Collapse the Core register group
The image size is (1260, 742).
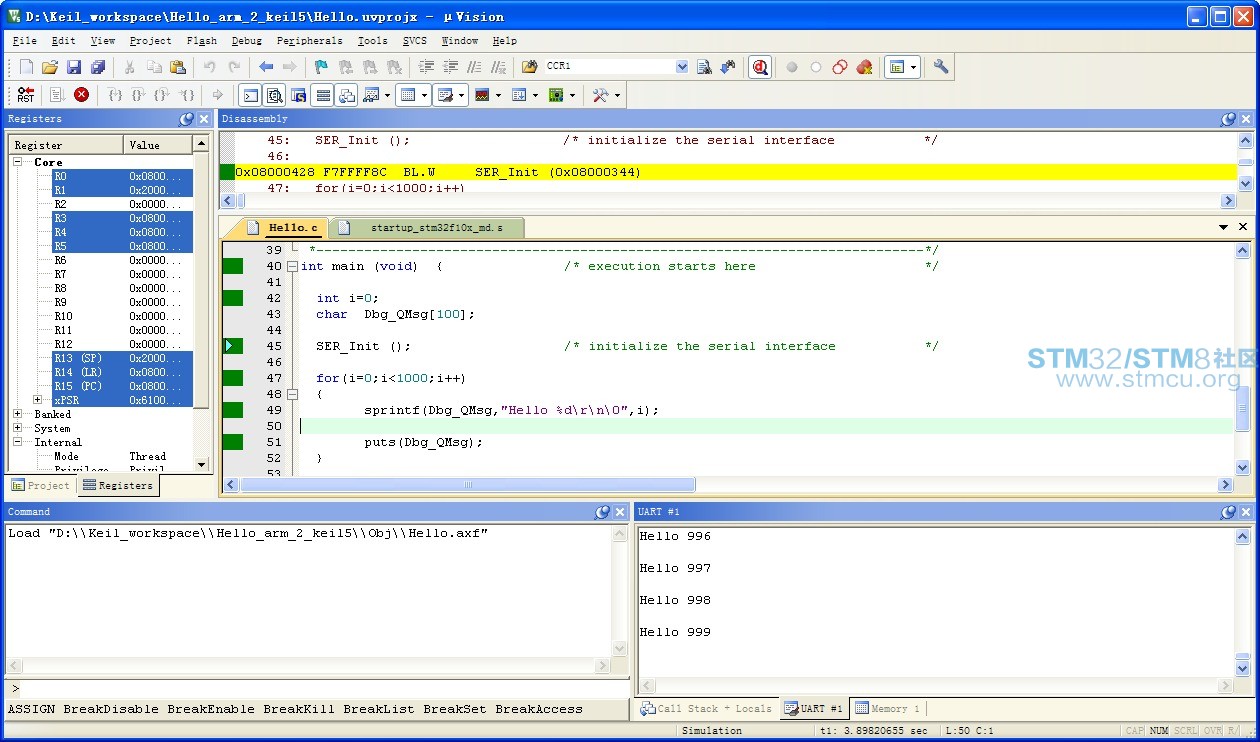pyautogui.click(x=18, y=162)
